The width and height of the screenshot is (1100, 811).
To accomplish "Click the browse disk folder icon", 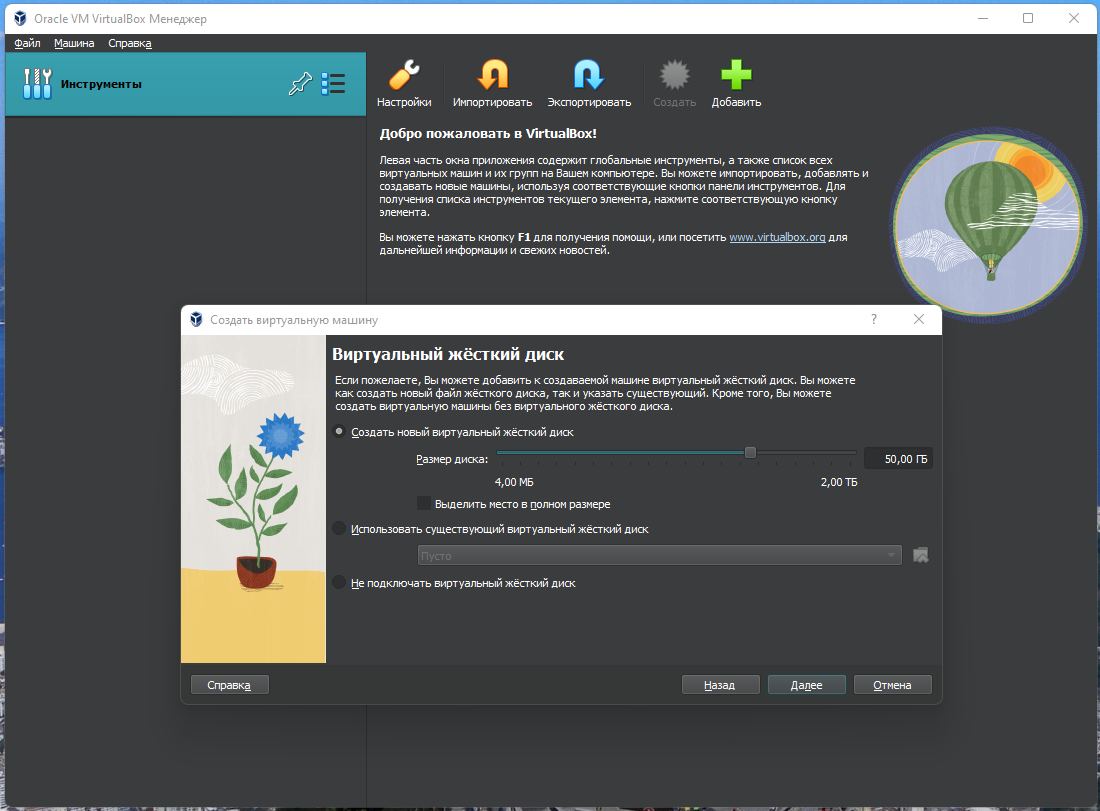I will [x=920, y=556].
